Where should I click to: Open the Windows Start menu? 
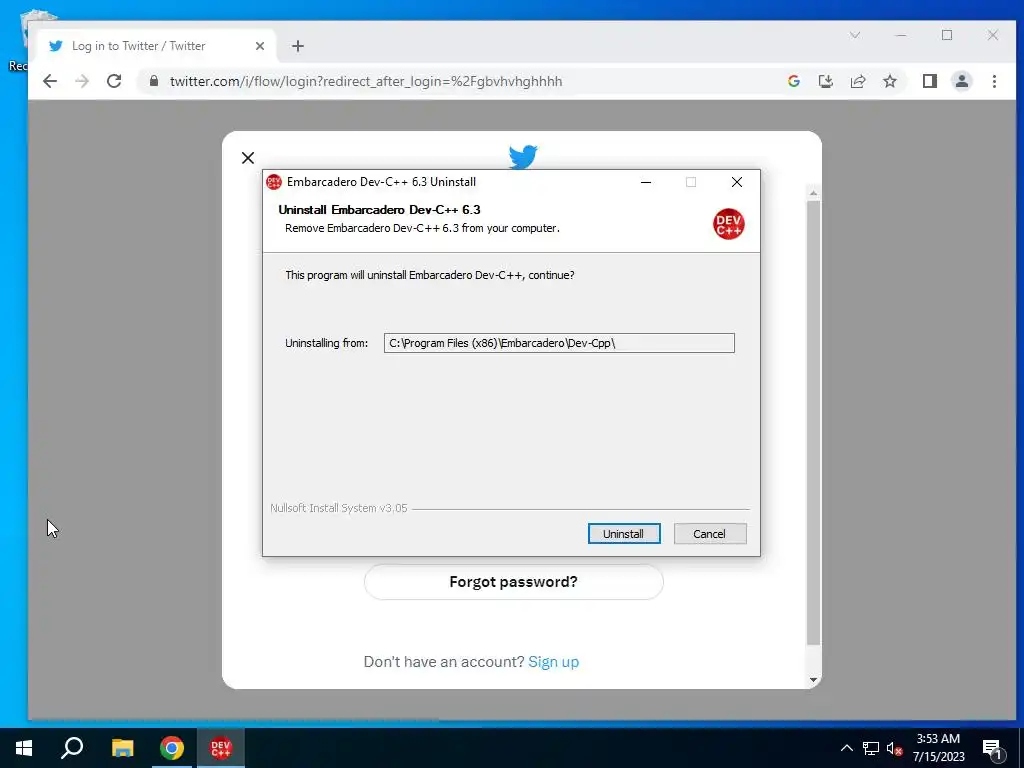tap(24, 748)
